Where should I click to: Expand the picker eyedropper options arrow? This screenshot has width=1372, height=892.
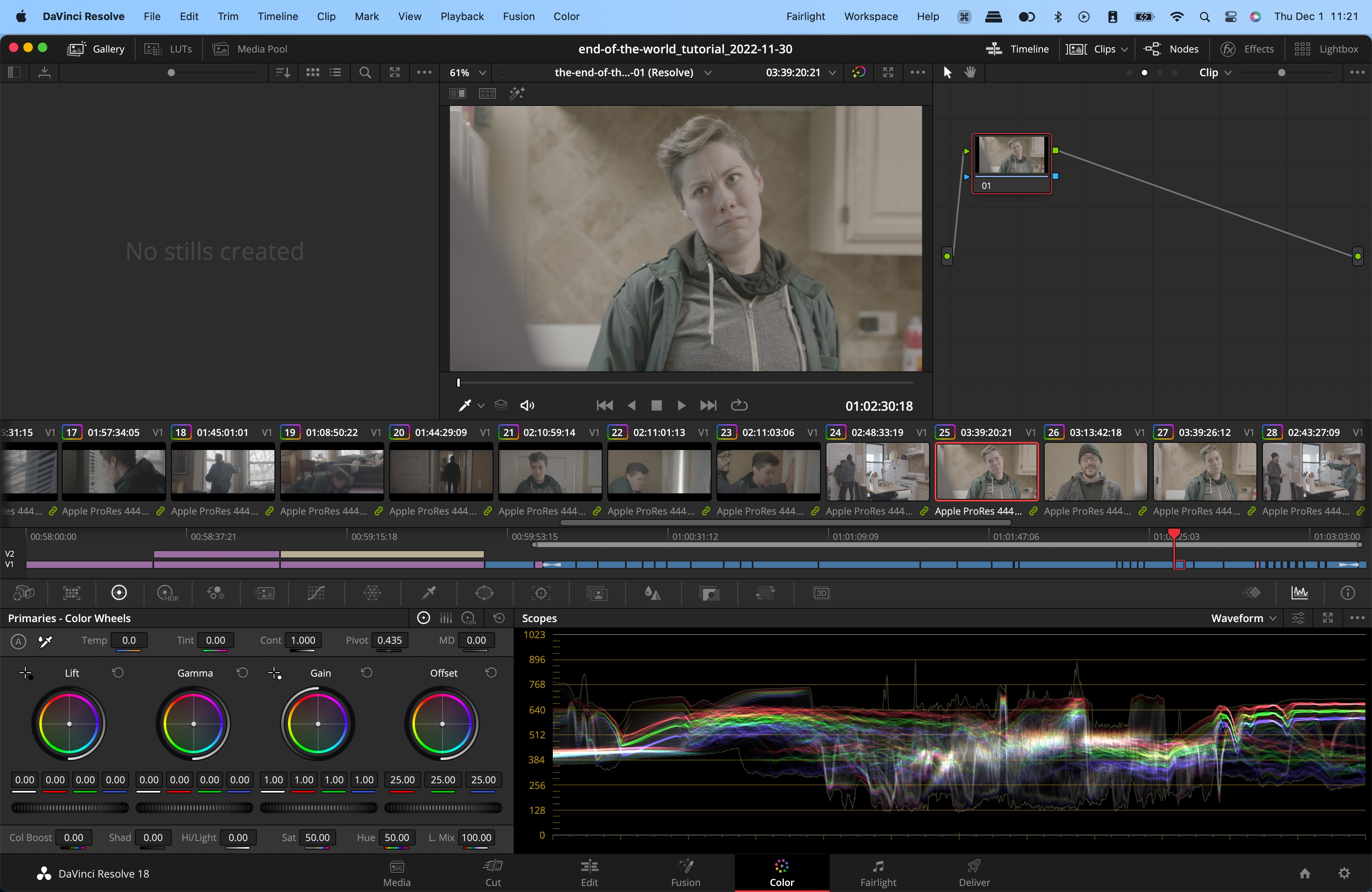481,406
